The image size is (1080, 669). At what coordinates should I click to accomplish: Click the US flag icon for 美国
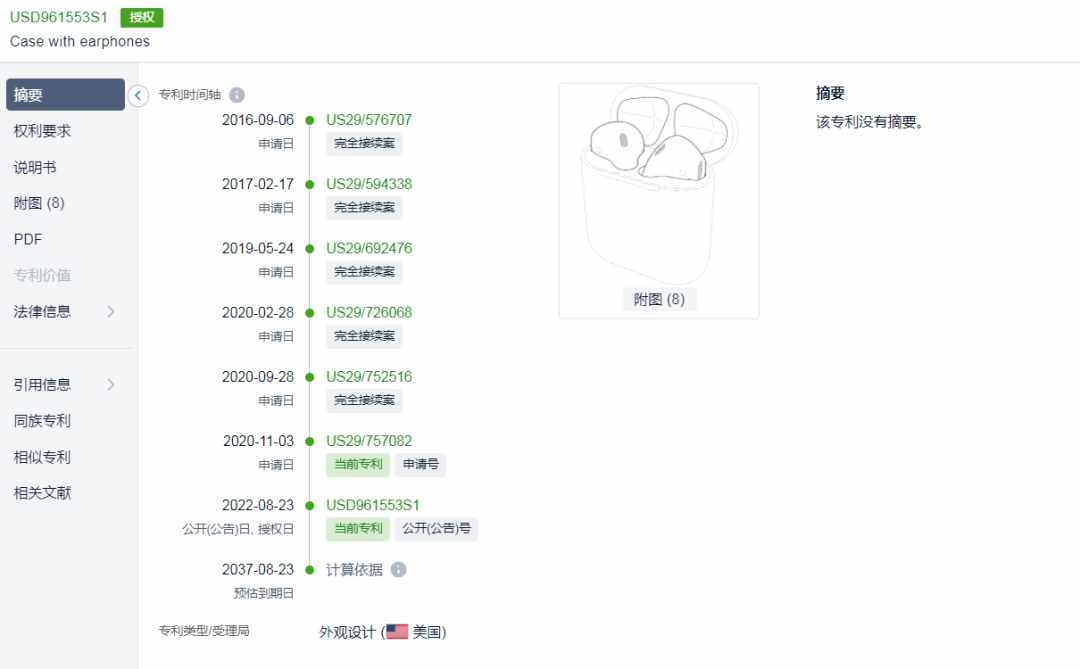(397, 632)
